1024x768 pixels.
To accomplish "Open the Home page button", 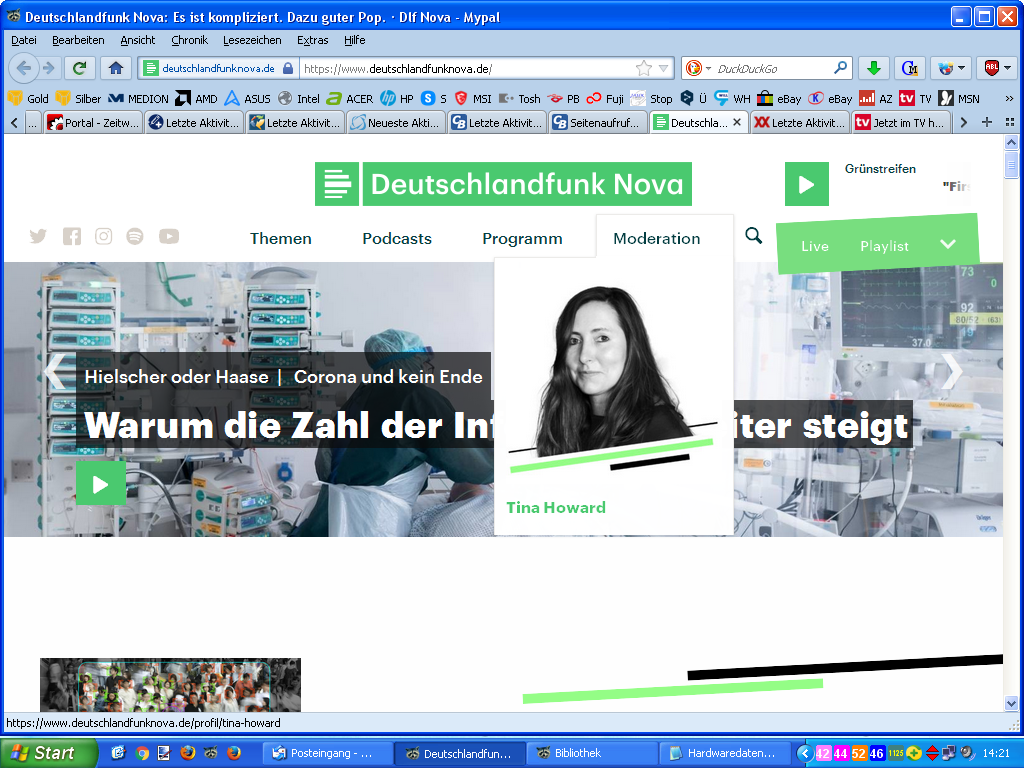I will tap(116, 68).
